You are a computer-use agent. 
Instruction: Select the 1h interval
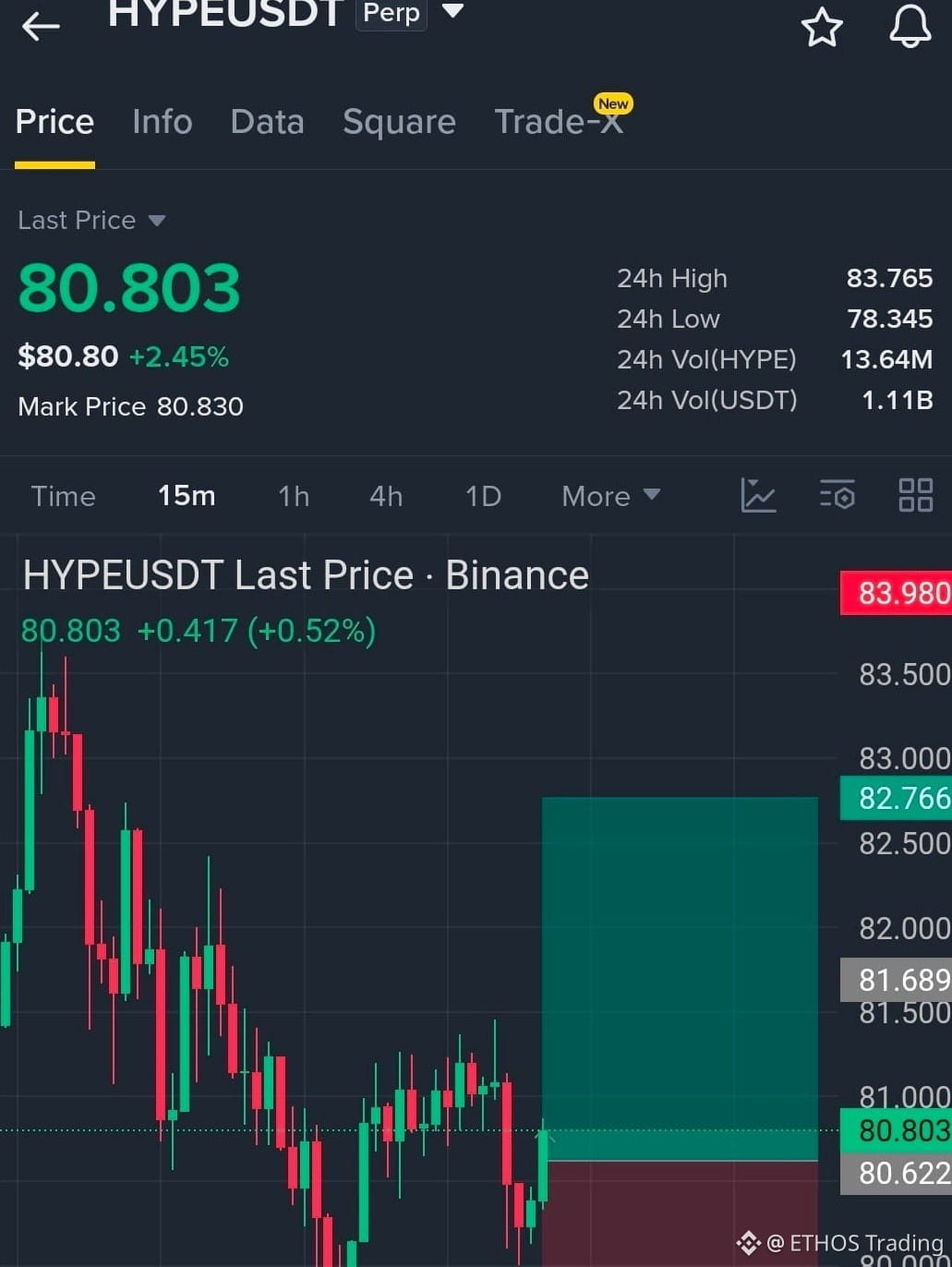(x=294, y=496)
